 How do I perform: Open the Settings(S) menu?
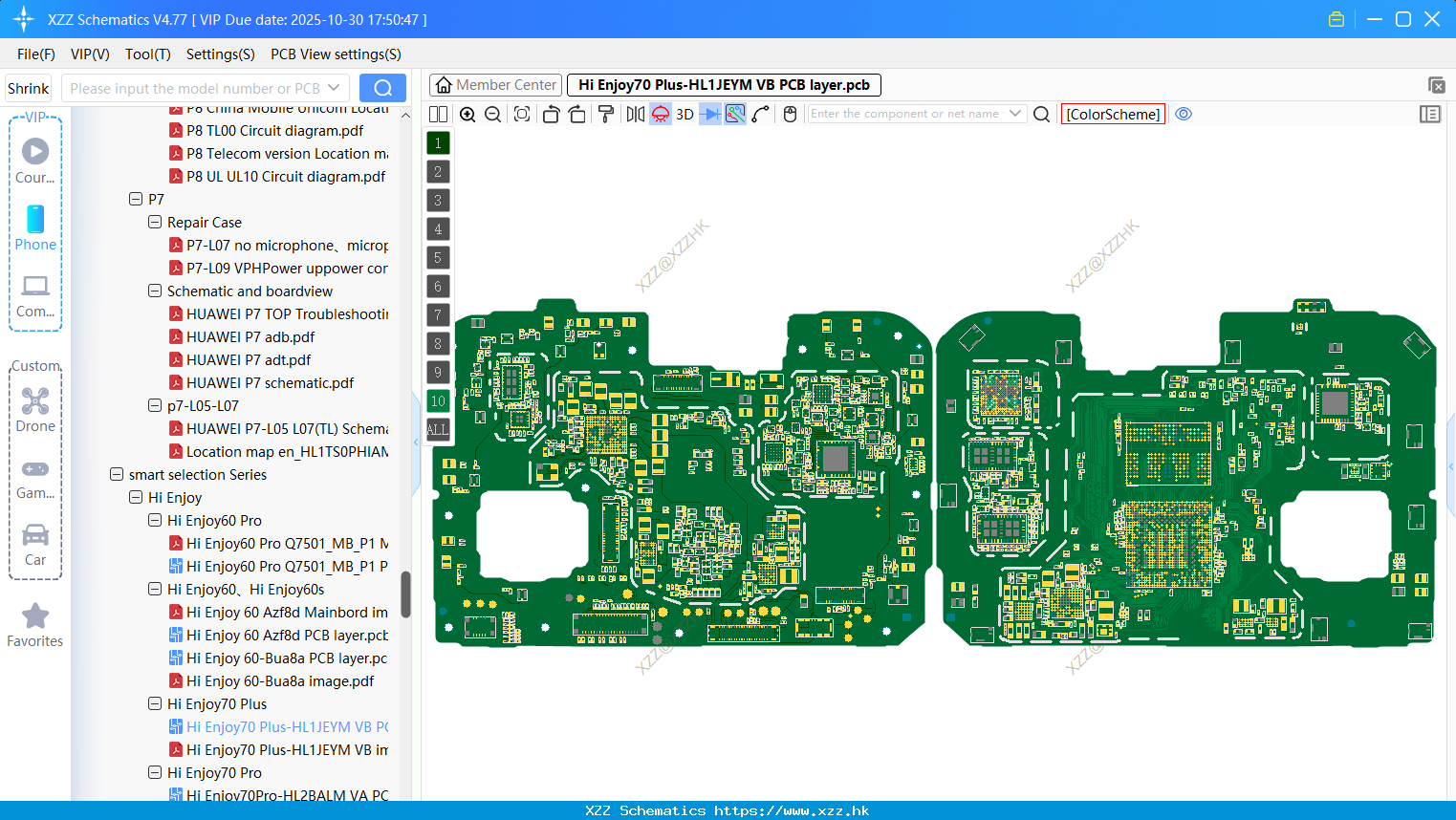(221, 54)
